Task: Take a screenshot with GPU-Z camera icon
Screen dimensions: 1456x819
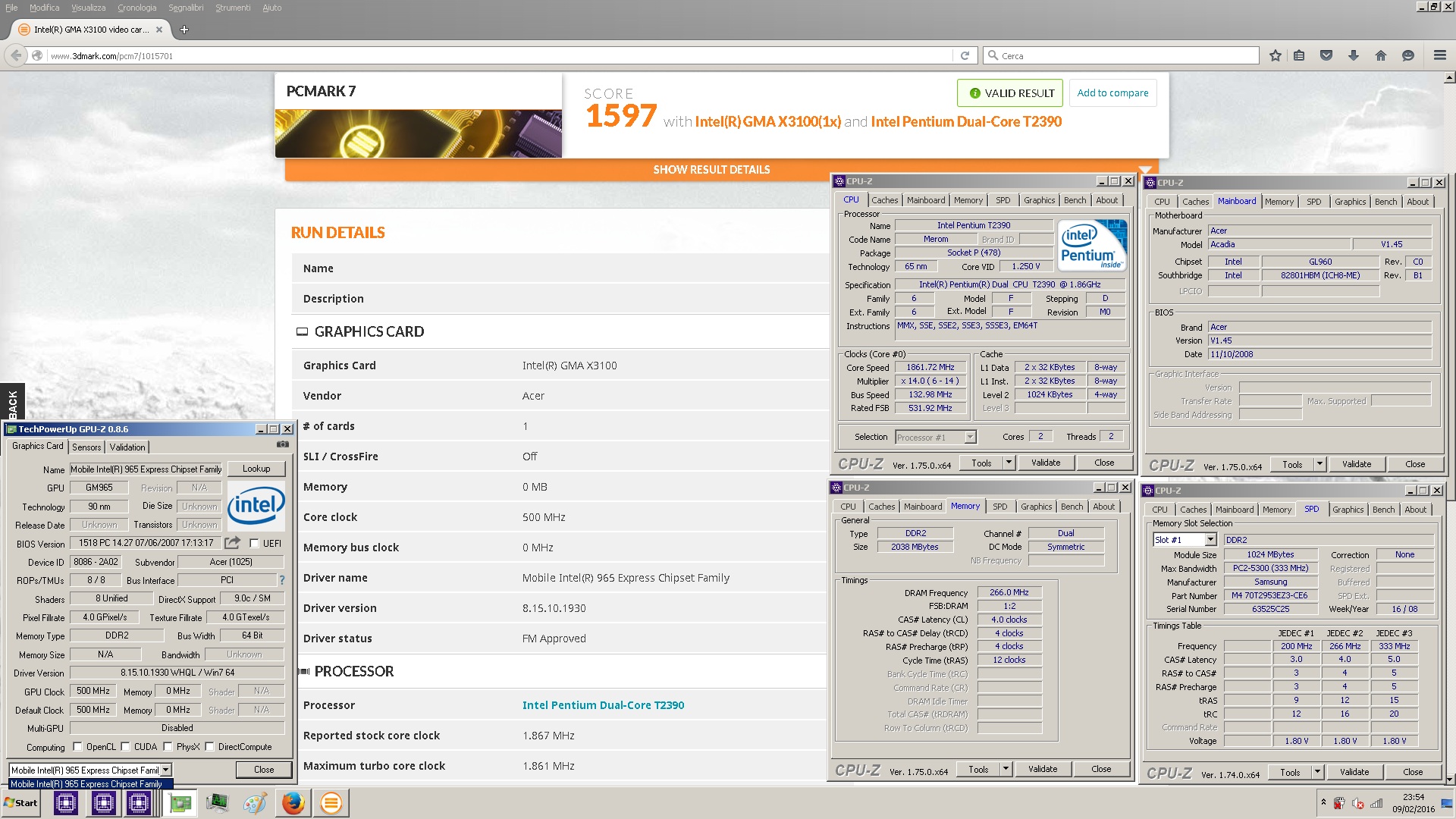Action: pos(283,445)
